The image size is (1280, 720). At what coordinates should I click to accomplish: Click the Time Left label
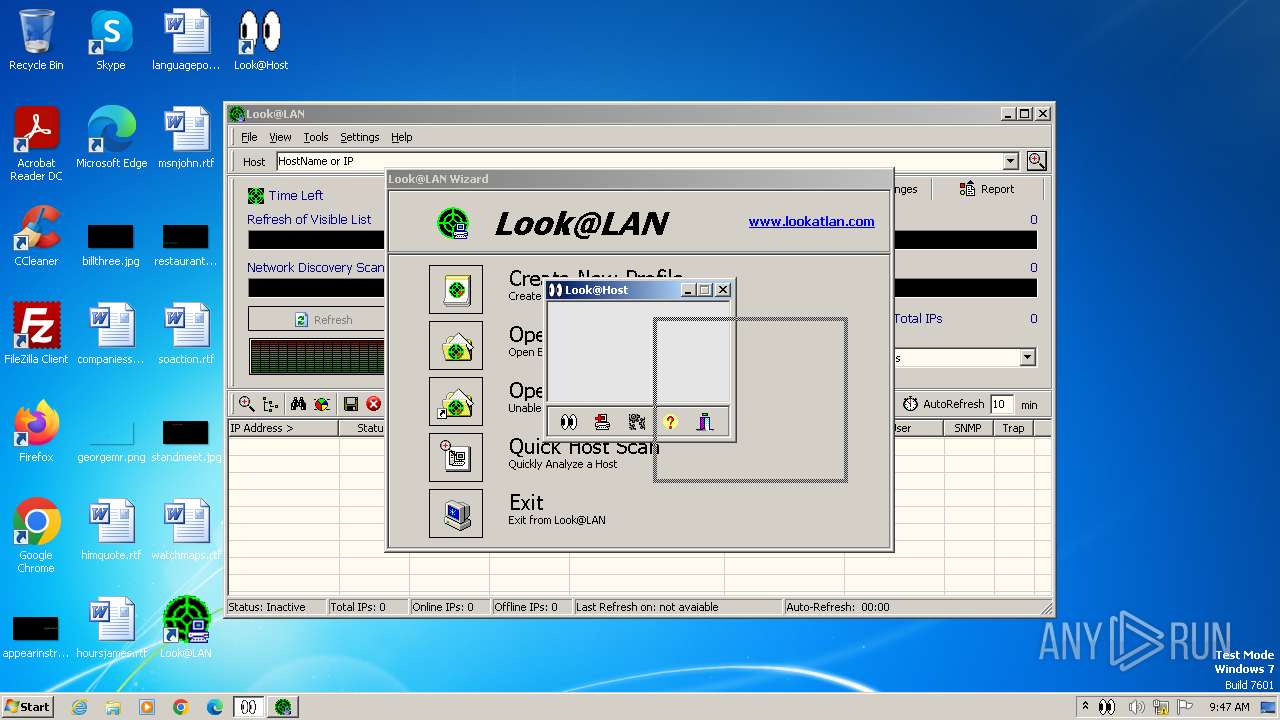click(x=295, y=196)
